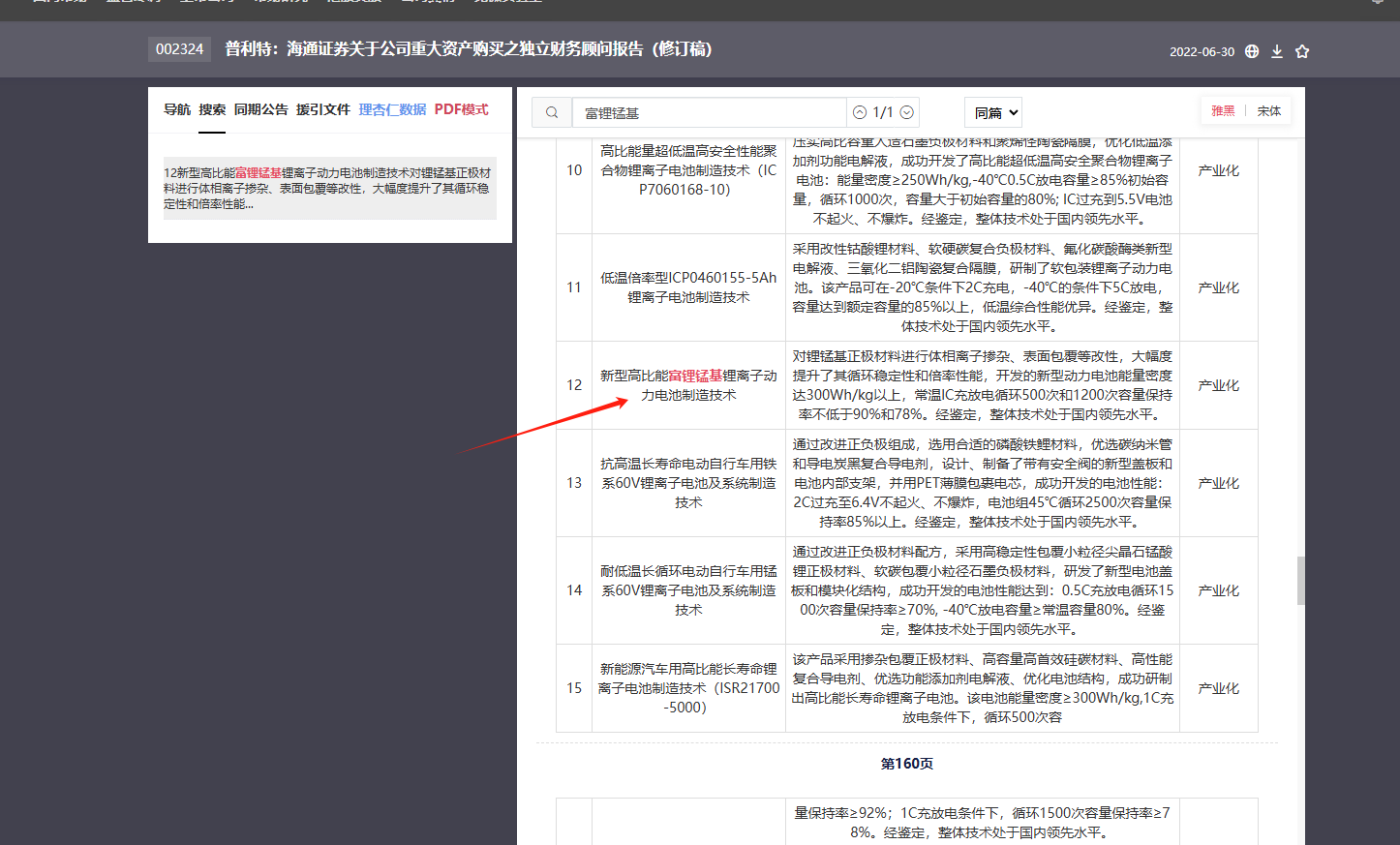Click 低温倍率型ICP0460155-5Ah technology name
Viewport: 1400px width, 845px height.
(688, 287)
